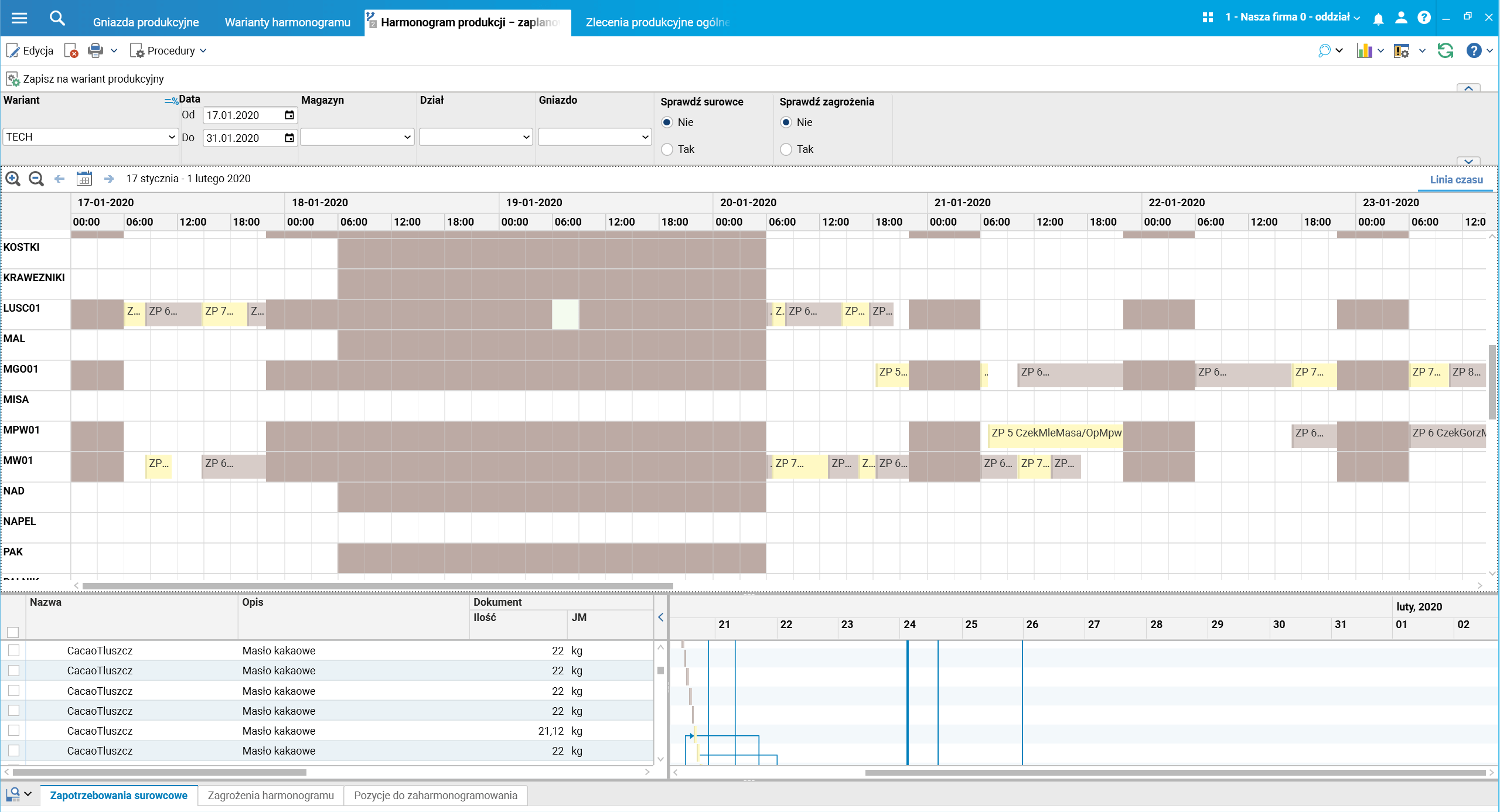The width and height of the screenshot is (1500, 812).
Task: Expand the Wariant TECH dropdown
Action: tap(172, 137)
